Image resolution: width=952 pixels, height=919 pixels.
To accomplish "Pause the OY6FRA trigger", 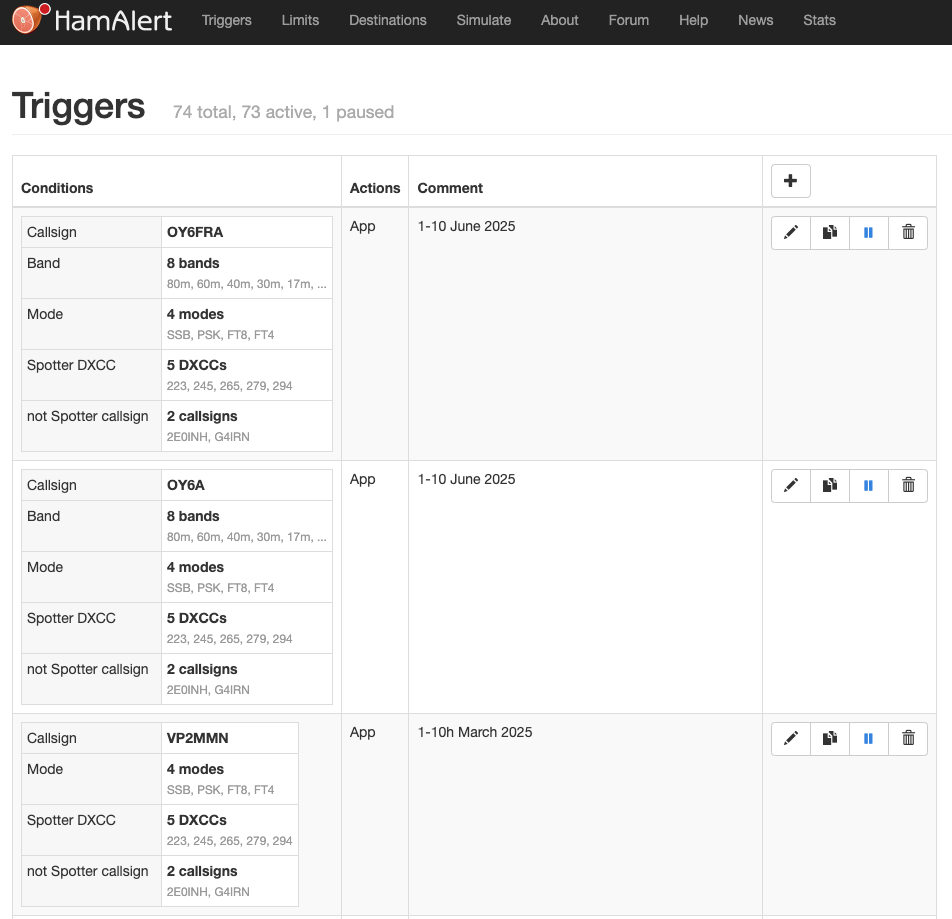I will pos(868,232).
